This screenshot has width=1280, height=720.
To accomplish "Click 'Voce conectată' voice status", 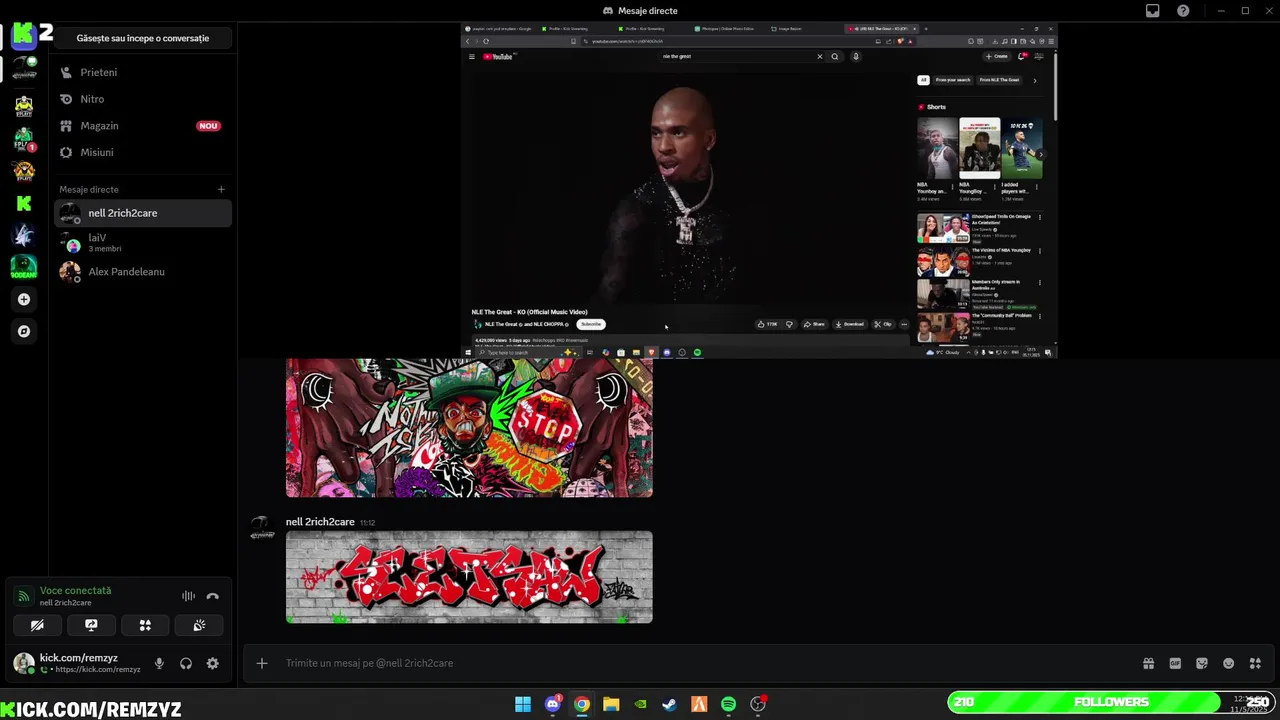I will 75,591.
